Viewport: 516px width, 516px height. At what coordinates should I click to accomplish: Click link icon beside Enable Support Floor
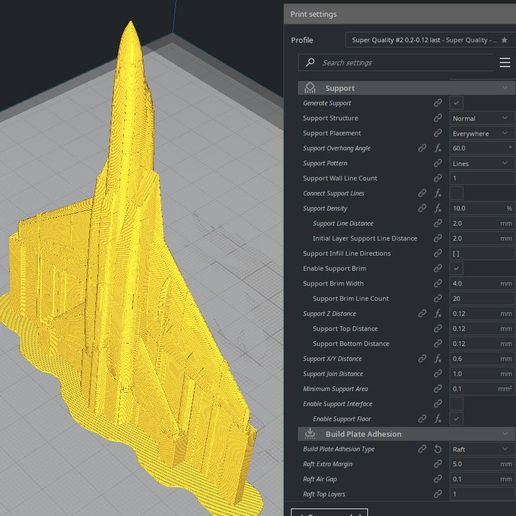pos(422,419)
